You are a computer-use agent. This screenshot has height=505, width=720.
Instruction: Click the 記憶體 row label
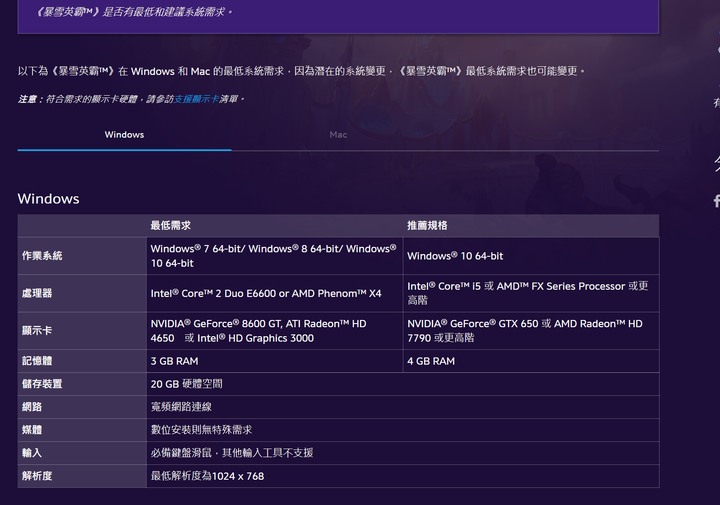(82, 361)
